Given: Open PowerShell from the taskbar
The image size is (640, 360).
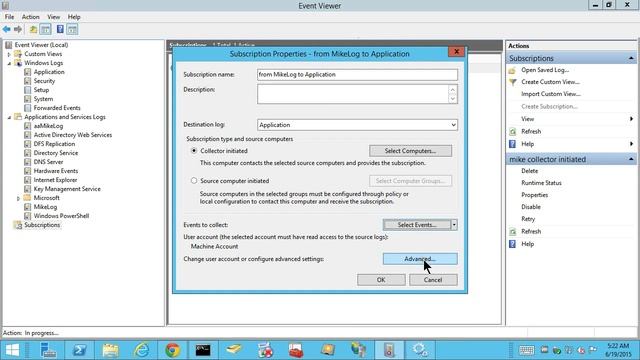Looking at the screenshot, I should pyautogui.click(x=79, y=350).
